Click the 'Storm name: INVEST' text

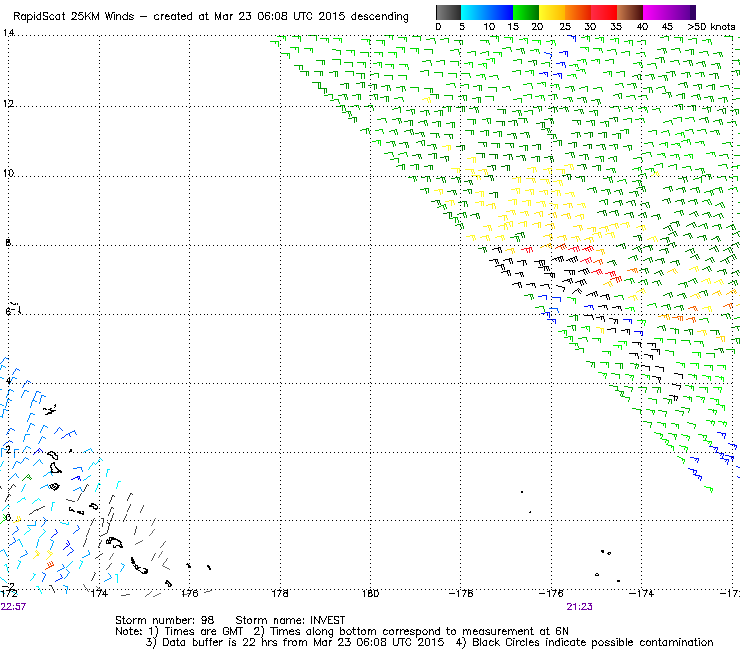tap(290, 620)
